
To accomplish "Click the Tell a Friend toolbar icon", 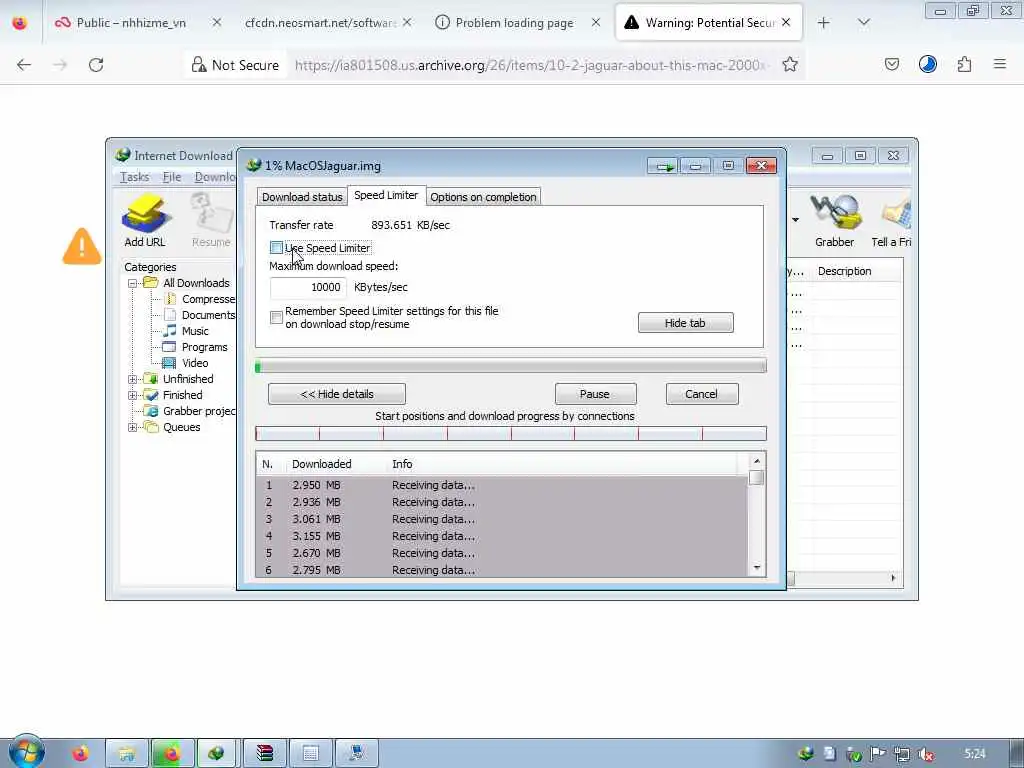I will pyautogui.click(x=892, y=221).
